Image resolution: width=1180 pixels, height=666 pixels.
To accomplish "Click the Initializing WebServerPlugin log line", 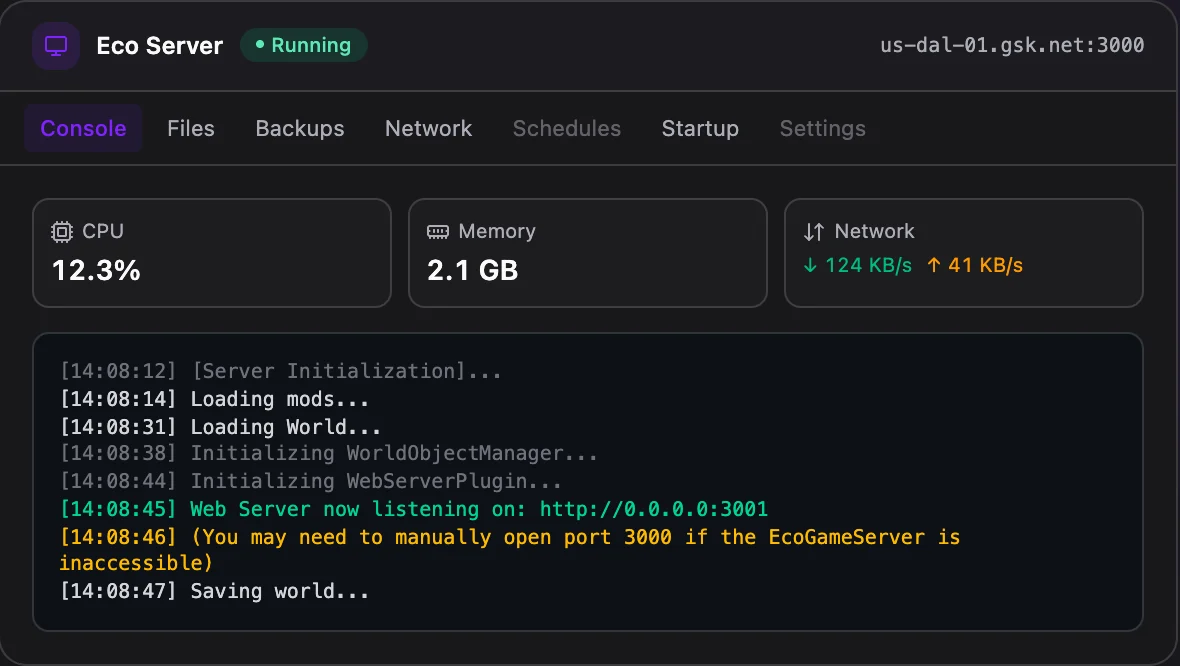I will pyautogui.click(x=311, y=481).
